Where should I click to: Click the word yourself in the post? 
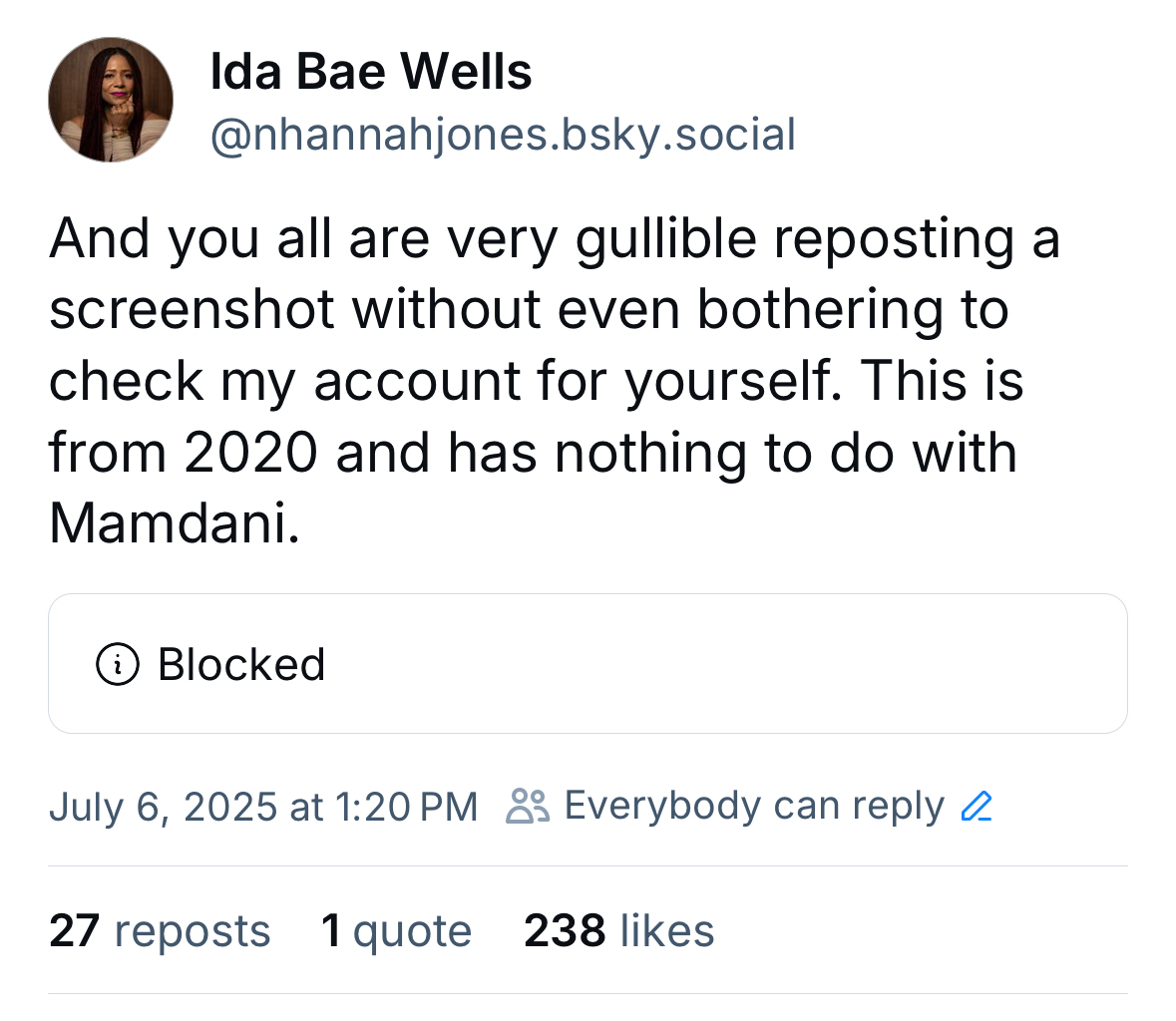pyautogui.click(x=731, y=381)
